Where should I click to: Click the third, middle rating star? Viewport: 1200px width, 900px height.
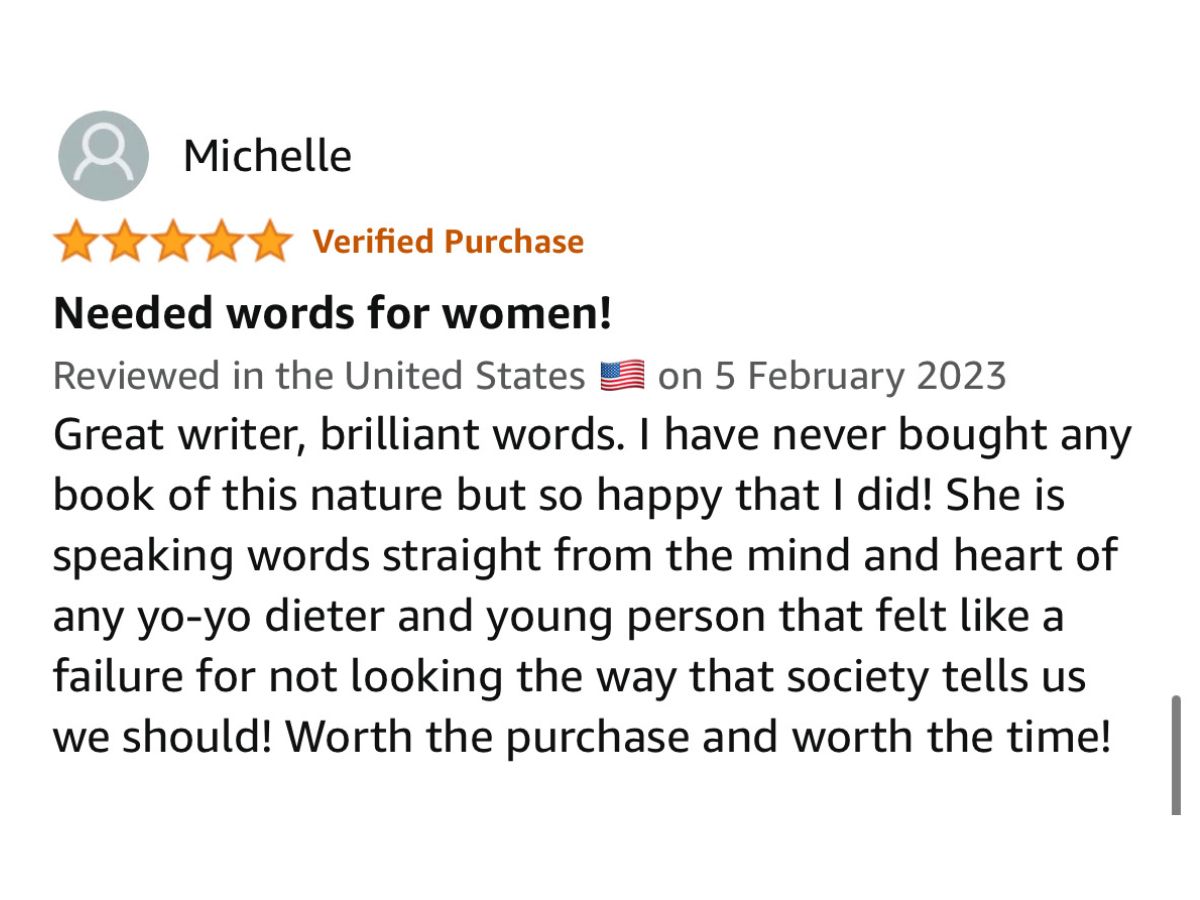click(x=172, y=242)
